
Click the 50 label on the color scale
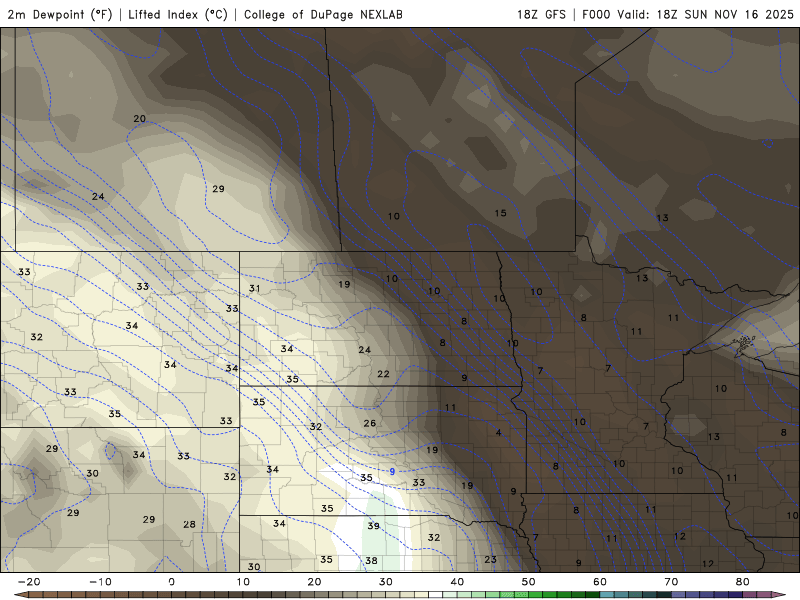click(529, 582)
